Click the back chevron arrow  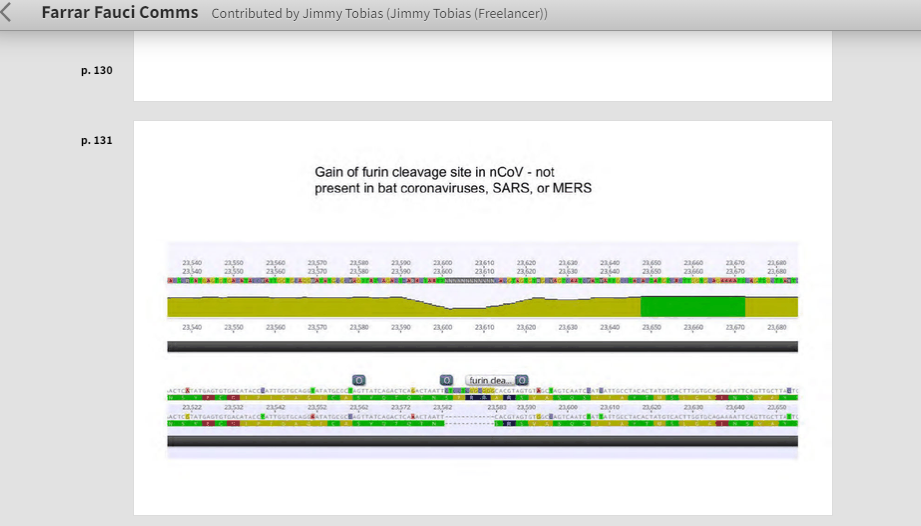pos(9,14)
